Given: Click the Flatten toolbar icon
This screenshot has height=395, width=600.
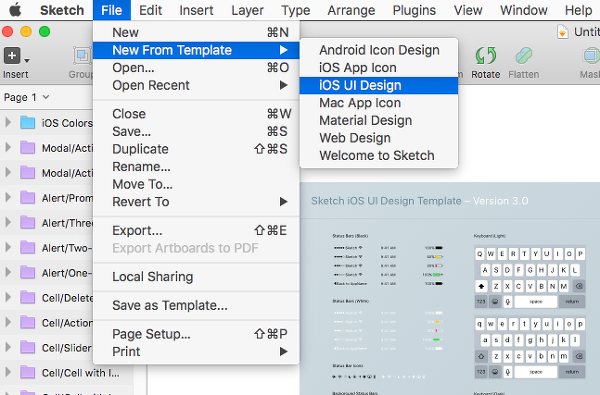Looking at the screenshot, I should point(523,56).
